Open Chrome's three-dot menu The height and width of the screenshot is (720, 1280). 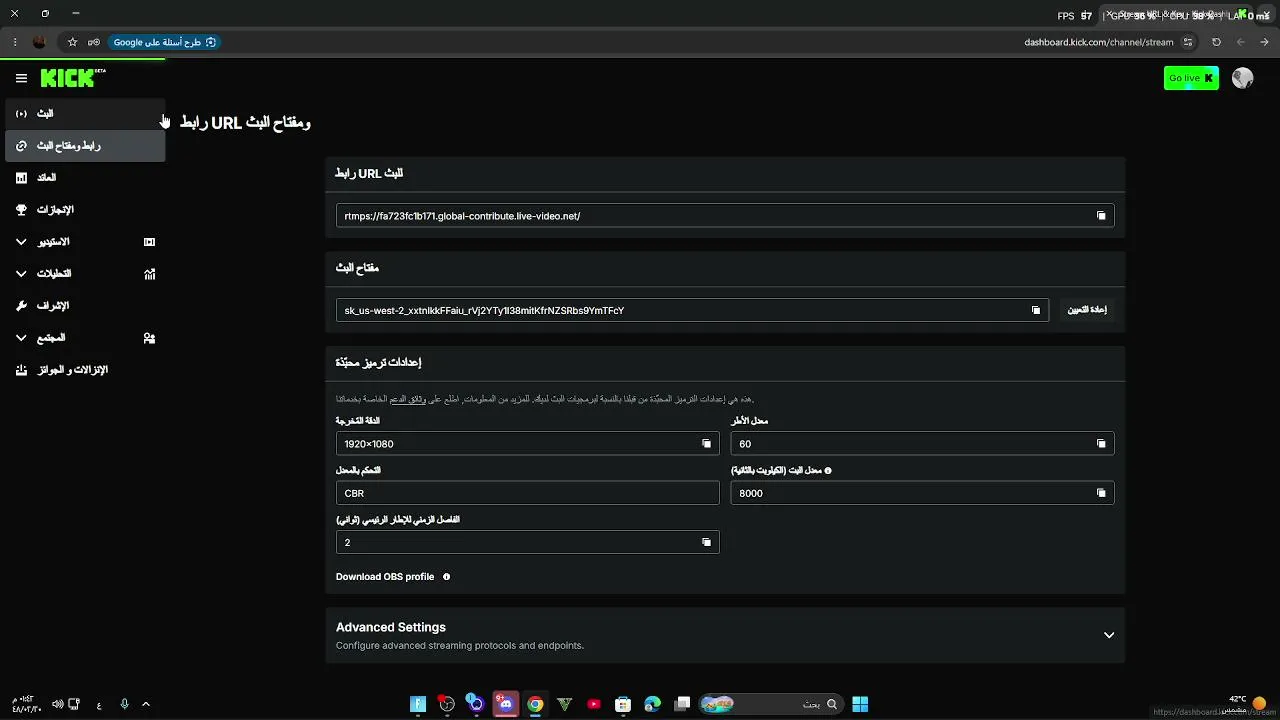pyautogui.click(x=15, y=42)
